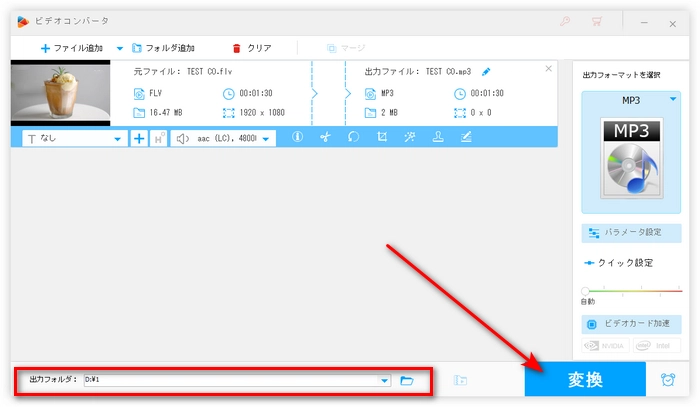
Task: Open the alarm clock scheduler icon
Action: [667, 380]
